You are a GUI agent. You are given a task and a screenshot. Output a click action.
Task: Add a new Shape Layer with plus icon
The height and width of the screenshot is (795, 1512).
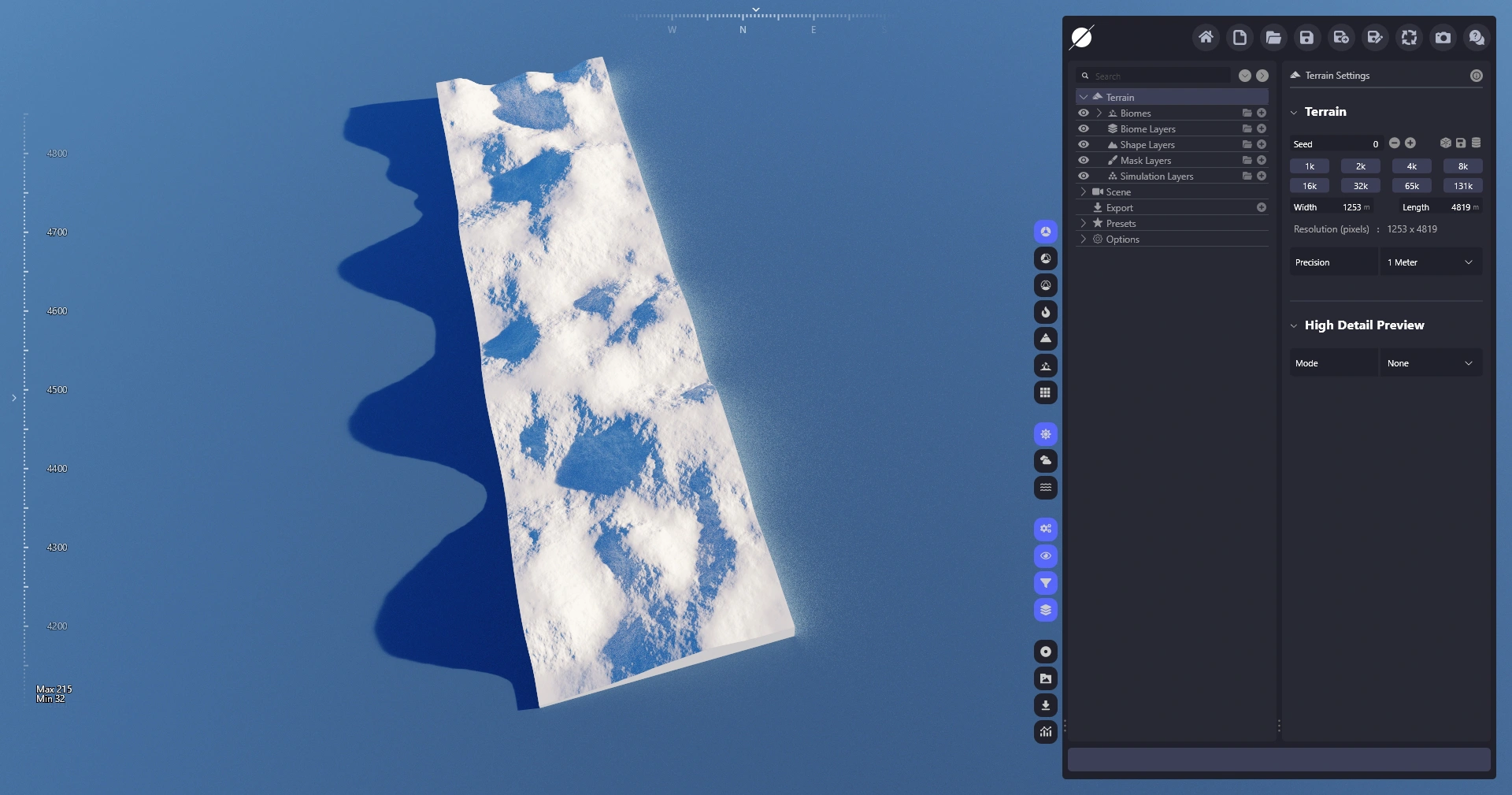pyautogui.click(x=1262, y=145)
